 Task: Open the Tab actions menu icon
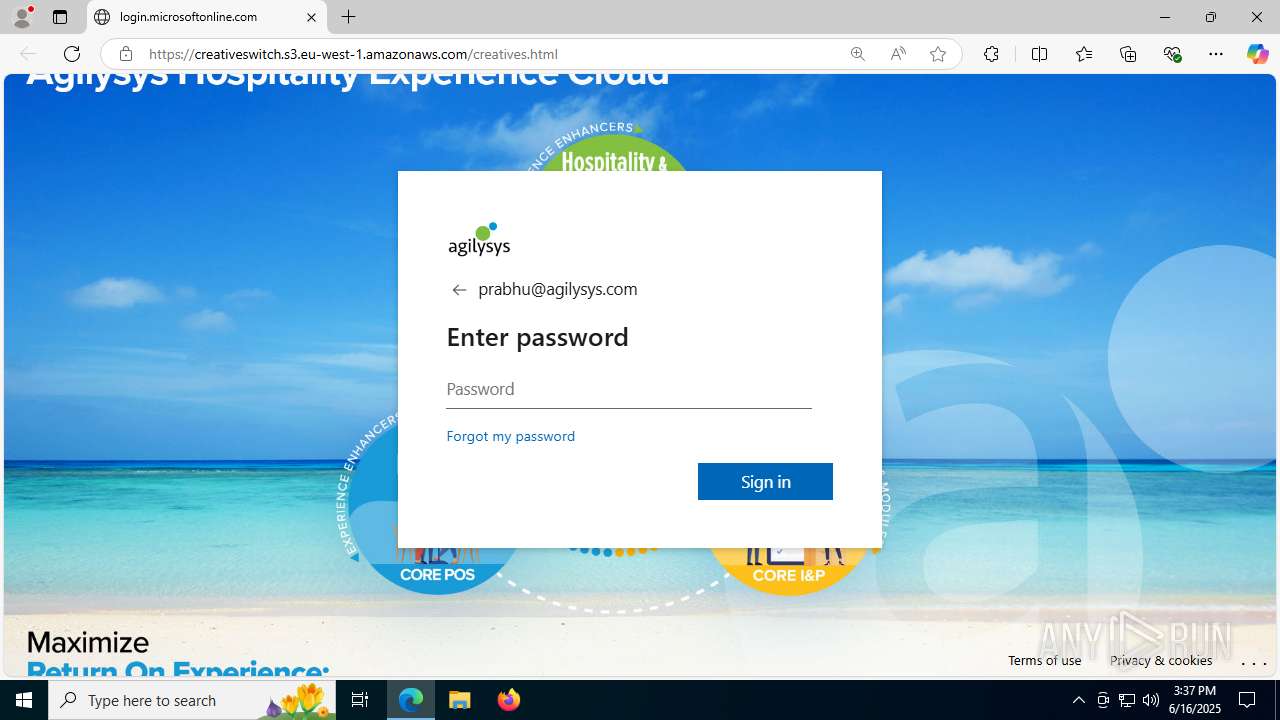pos(60,17)
